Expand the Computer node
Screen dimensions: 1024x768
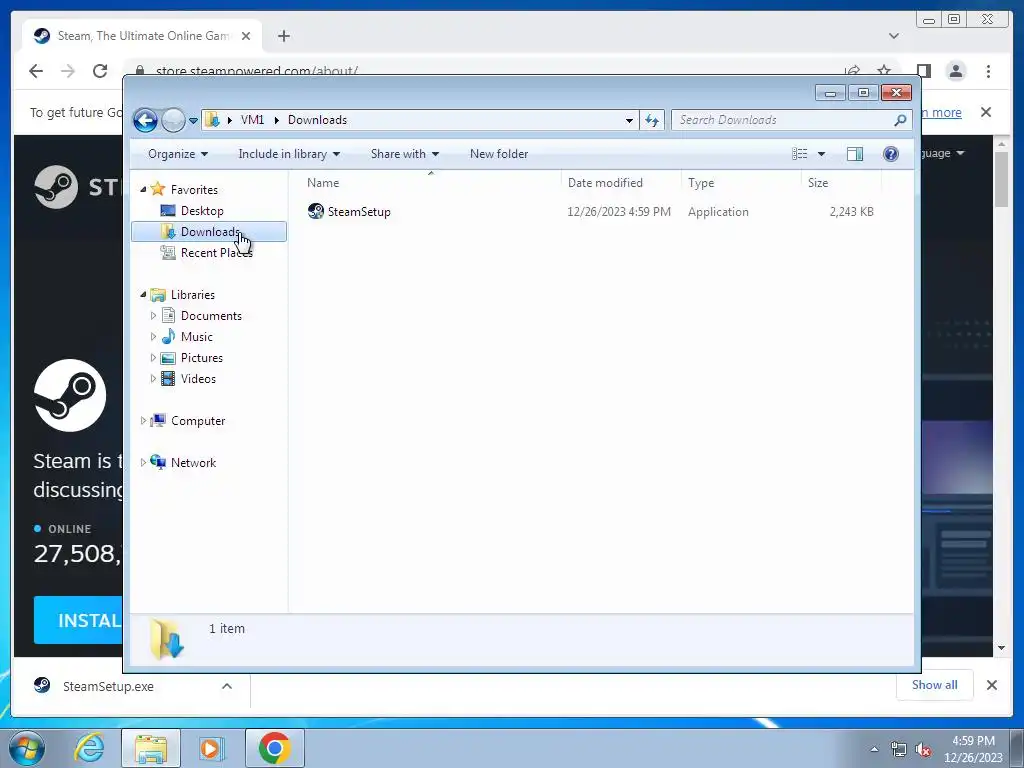[143, 421]
